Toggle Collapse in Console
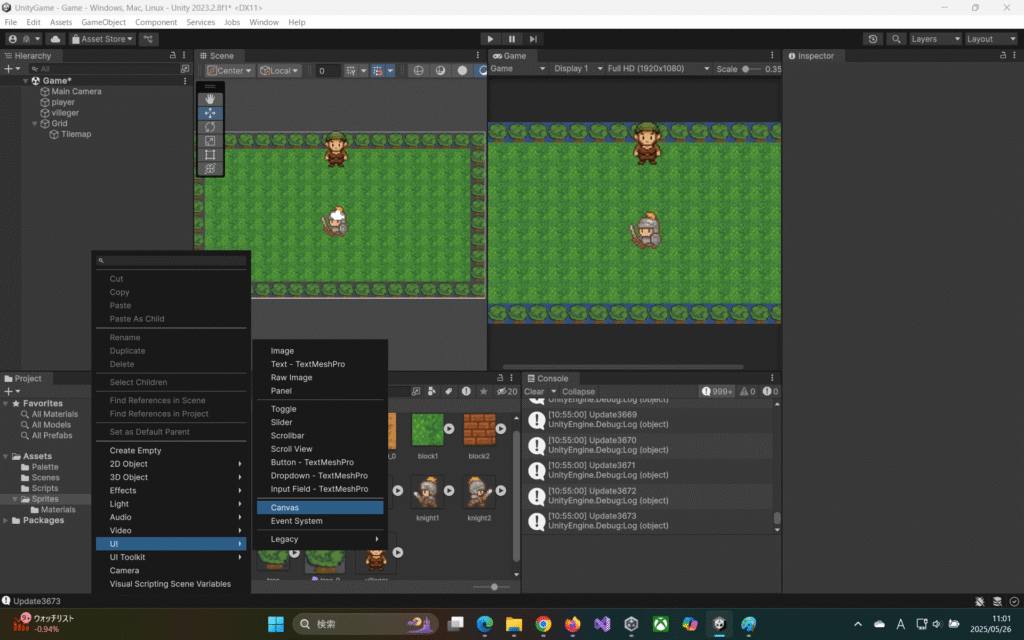Screen dimensions: 1024x640 [x=578, y=392]
